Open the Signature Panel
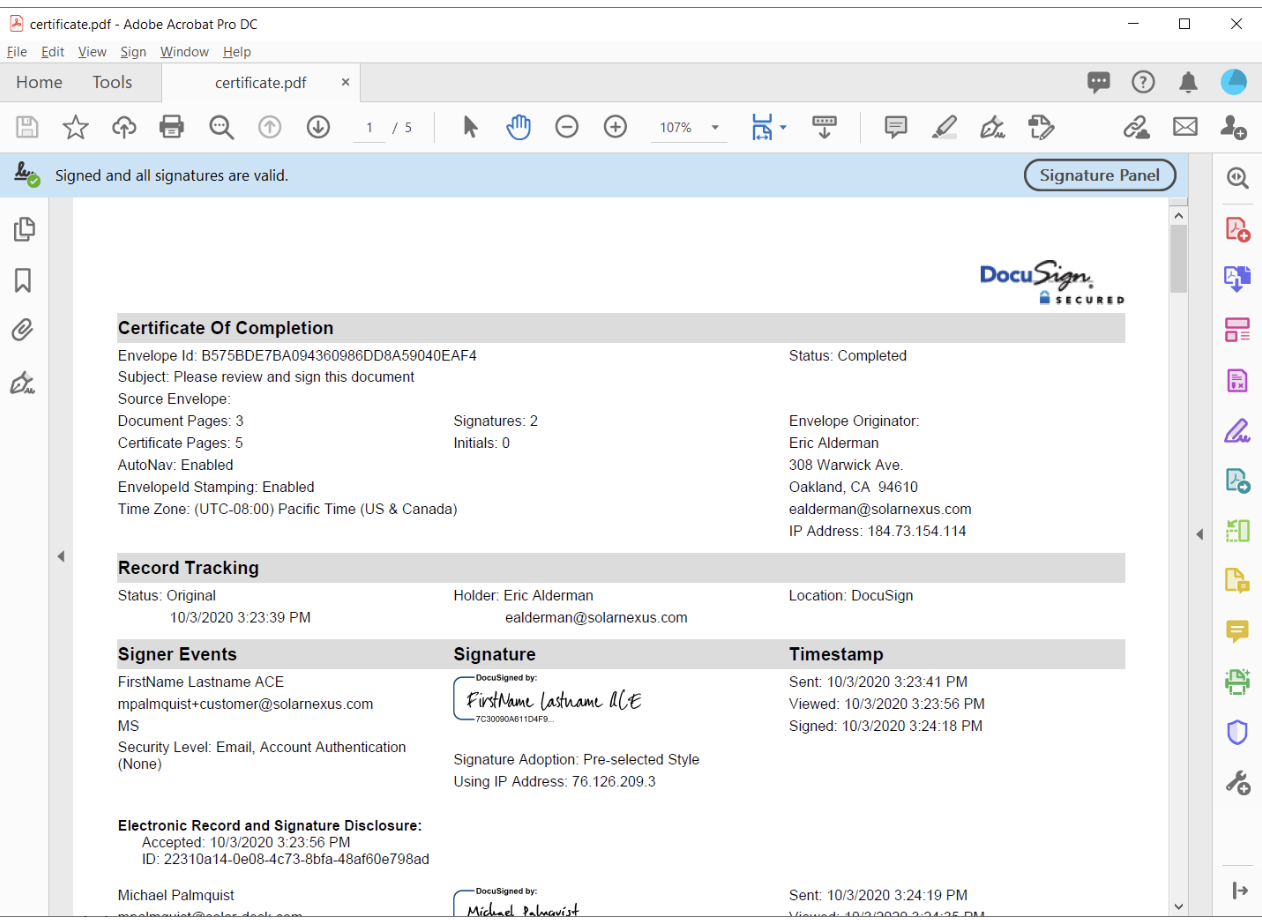 coord(1100,175)
